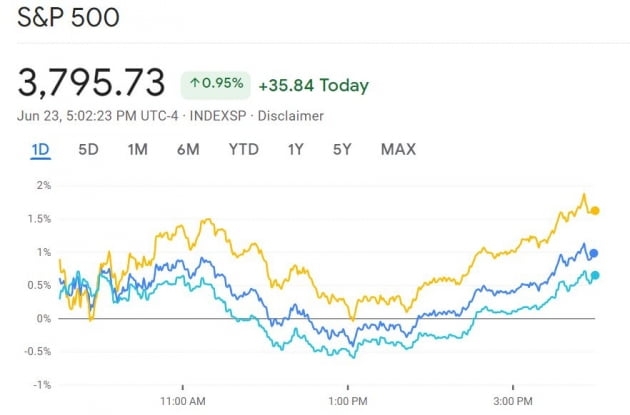Screen dimensions: 630x415
Task: Click the green up arrow in percent badge
Action: (x=194, y=84)
